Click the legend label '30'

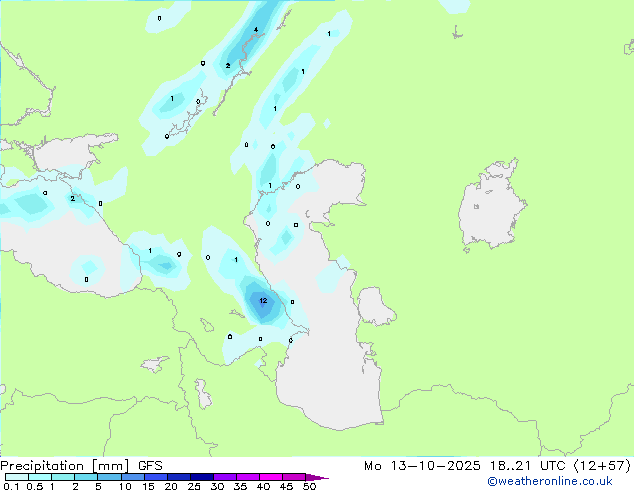point(217,486)
